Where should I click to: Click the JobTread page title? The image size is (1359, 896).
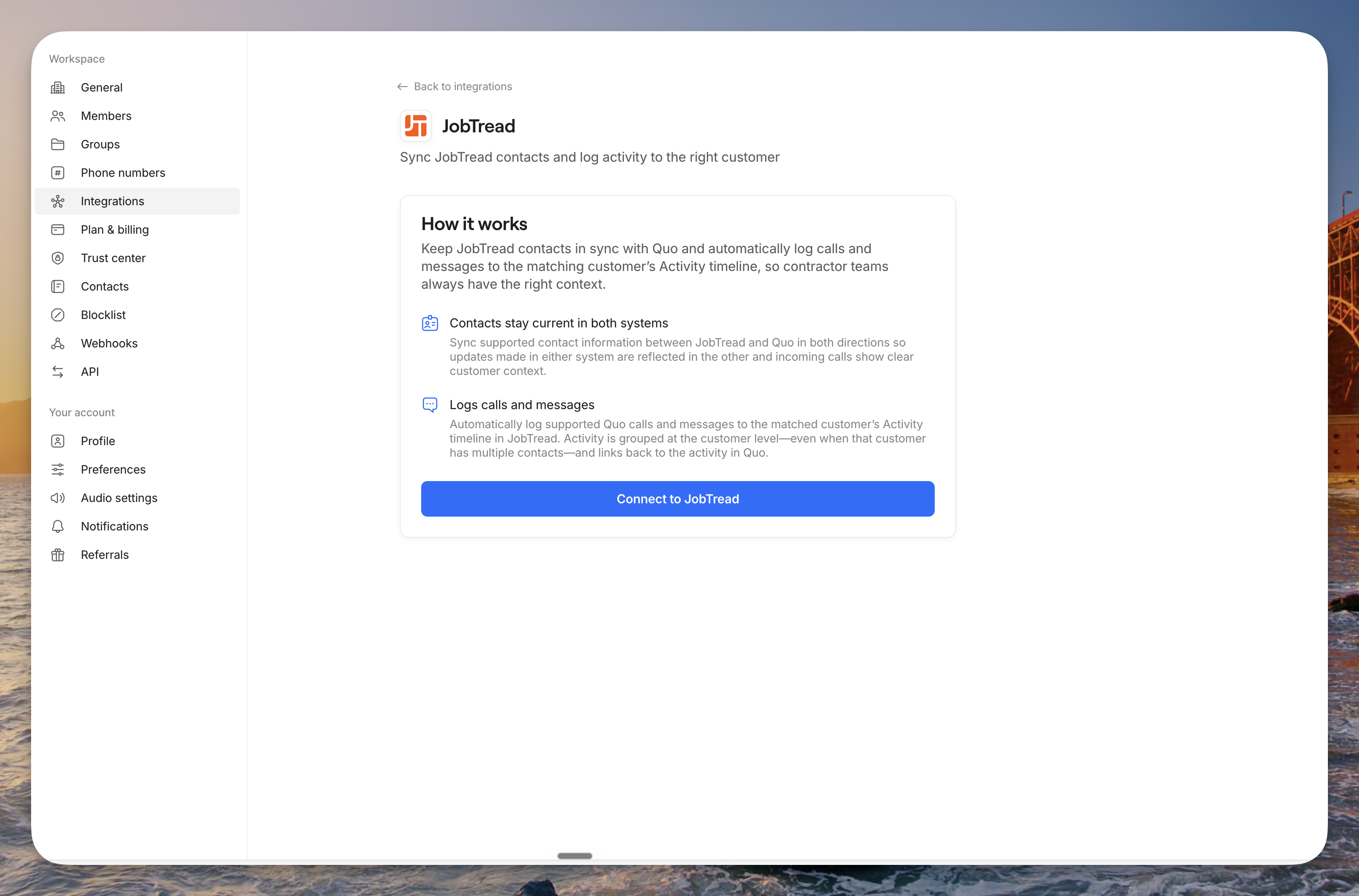(x=478, y=126)
